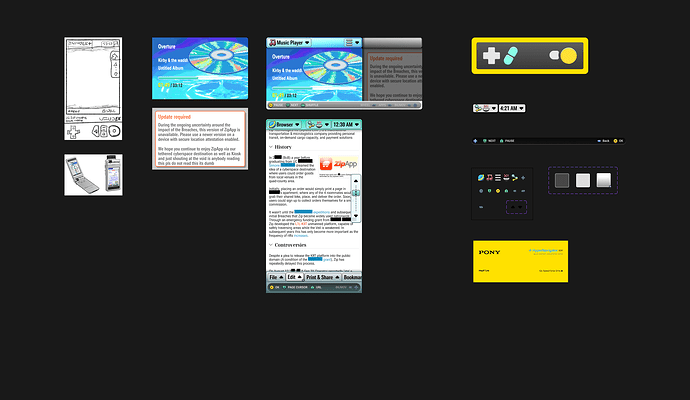This screenshot has width=690, height=400.
Task: Follow the 'increases' link in article
Action: click(x=301, y=235)
